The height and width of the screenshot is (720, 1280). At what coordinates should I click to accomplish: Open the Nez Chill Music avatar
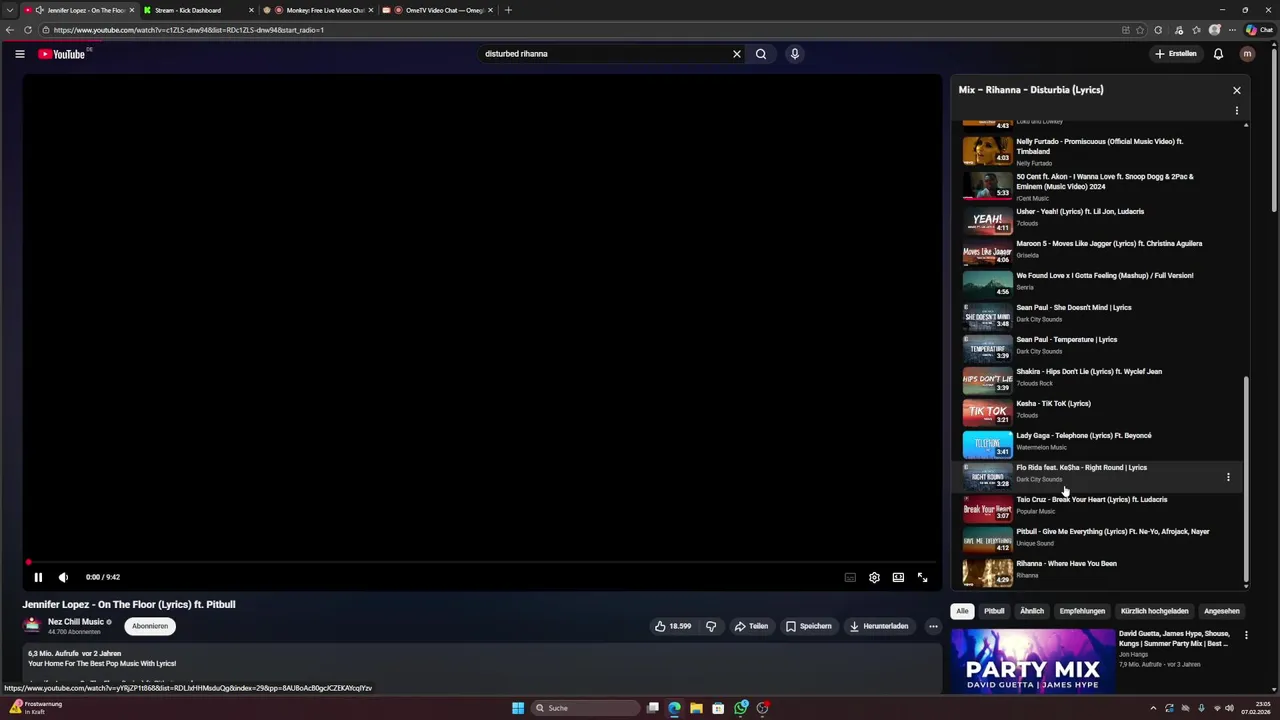pyautogui.click(x=32, y=626)
